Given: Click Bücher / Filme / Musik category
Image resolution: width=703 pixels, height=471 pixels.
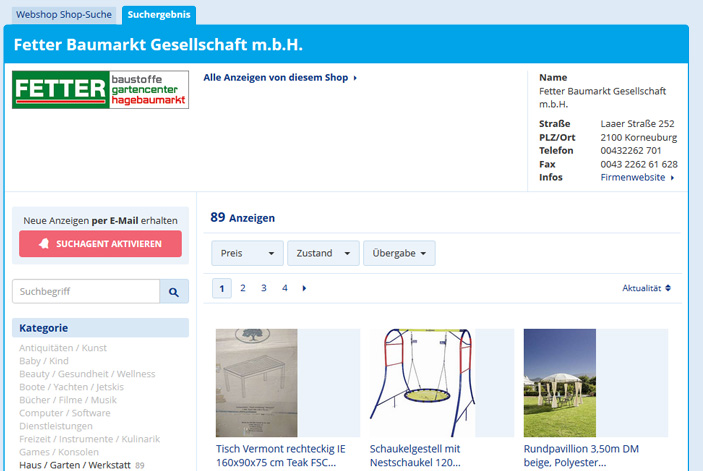Looking at the screenshot, I should coord(68,400).
